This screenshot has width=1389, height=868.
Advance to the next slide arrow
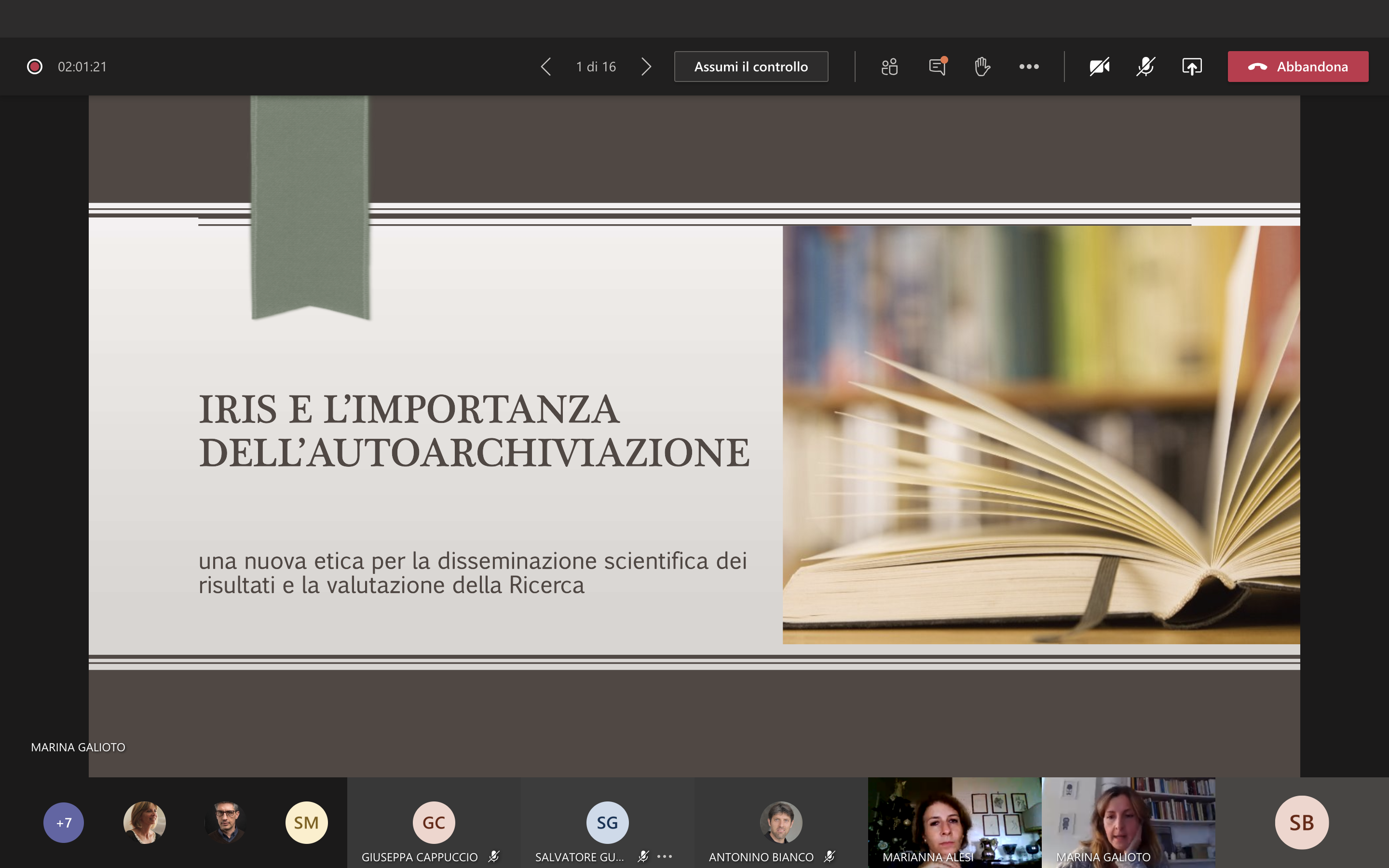coord(646,67)
